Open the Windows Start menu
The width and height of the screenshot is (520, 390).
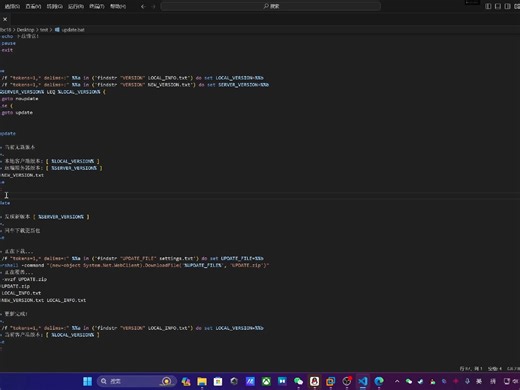tap(87, 381)
